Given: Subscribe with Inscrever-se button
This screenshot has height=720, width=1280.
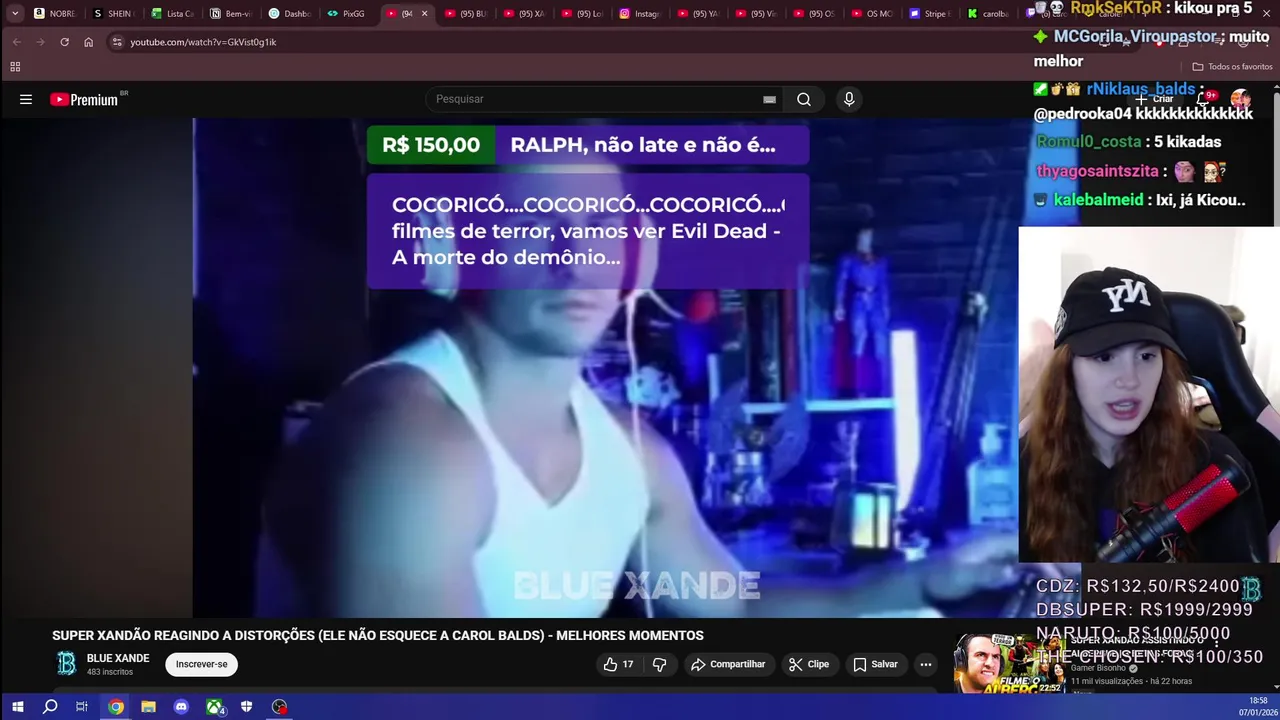Looking at the screenshot, I should [x=201, y=664].
